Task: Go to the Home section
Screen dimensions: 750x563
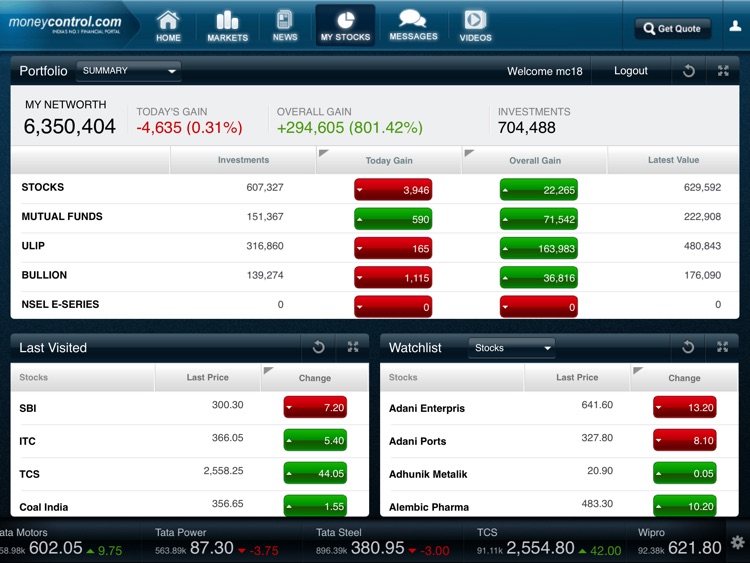Action: [168, 26]
